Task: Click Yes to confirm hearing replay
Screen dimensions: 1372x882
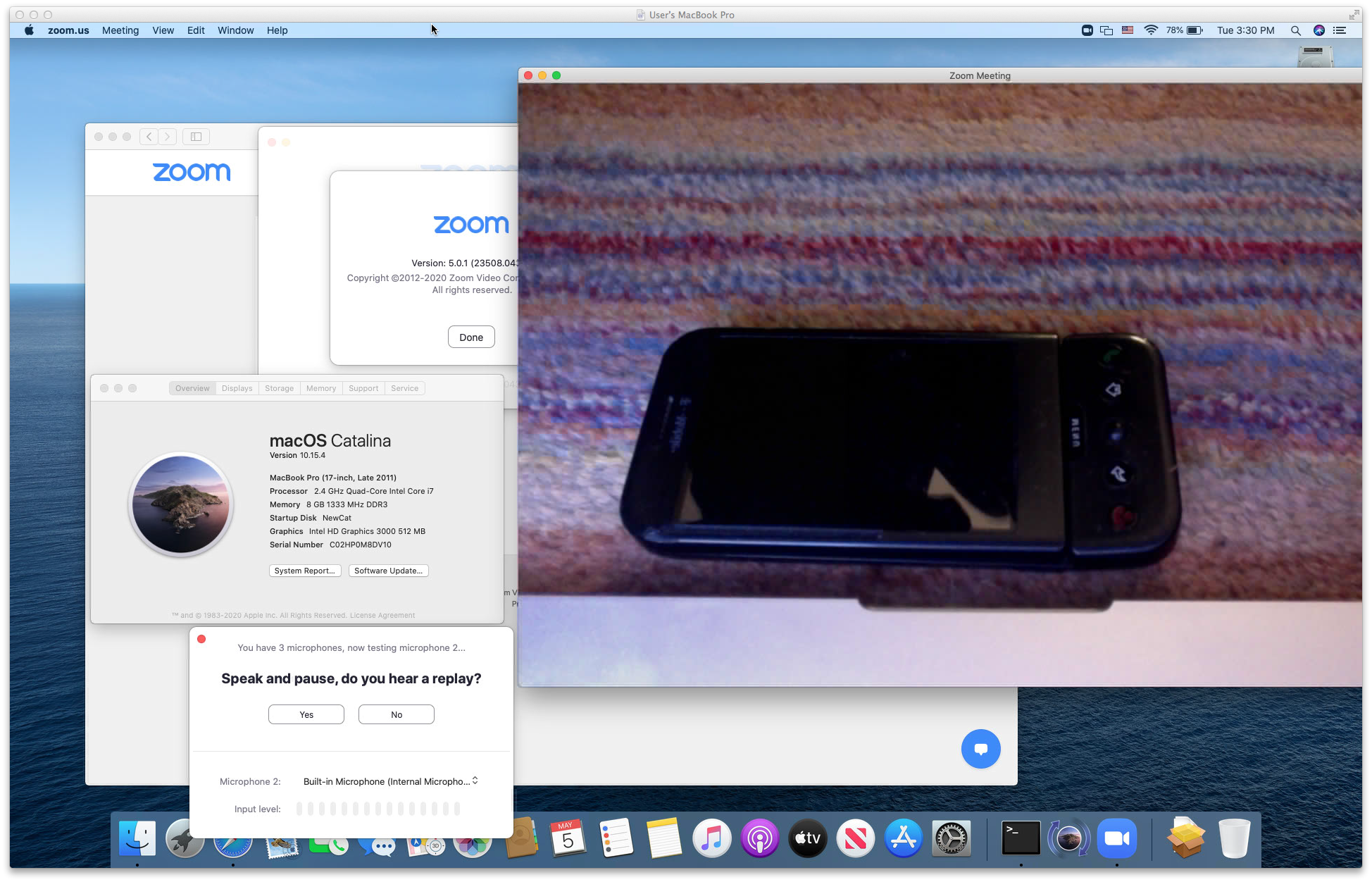Action: pyautogui.click(x=306, y=714)
